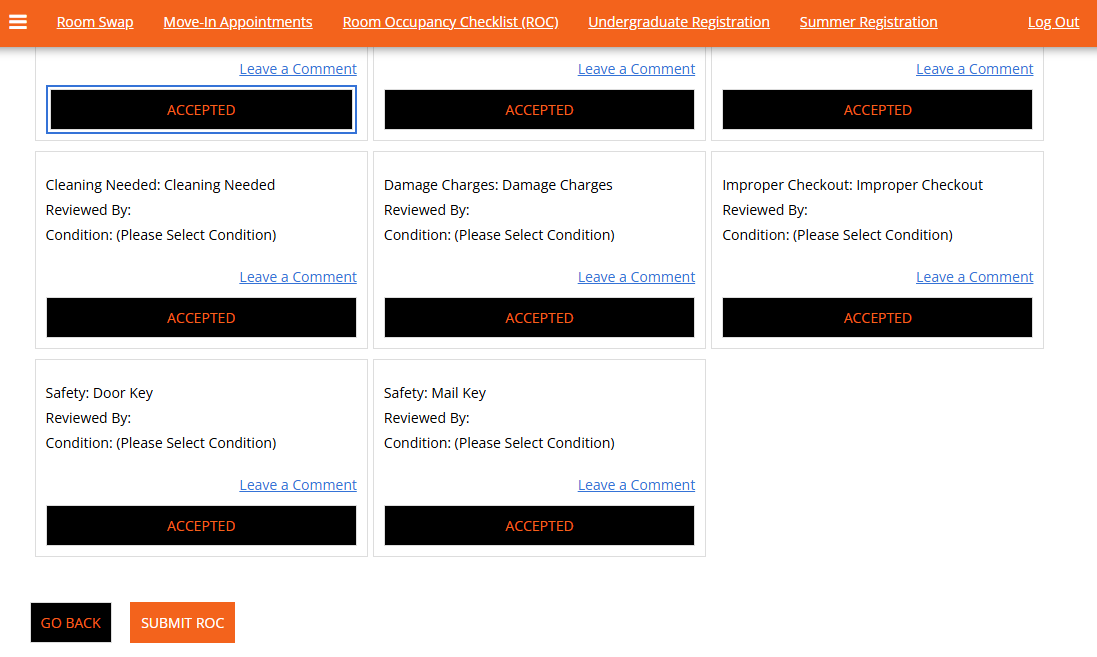Click the Go Back button
The height and width of the screenshot is (657, 1097).
point(71,623)
